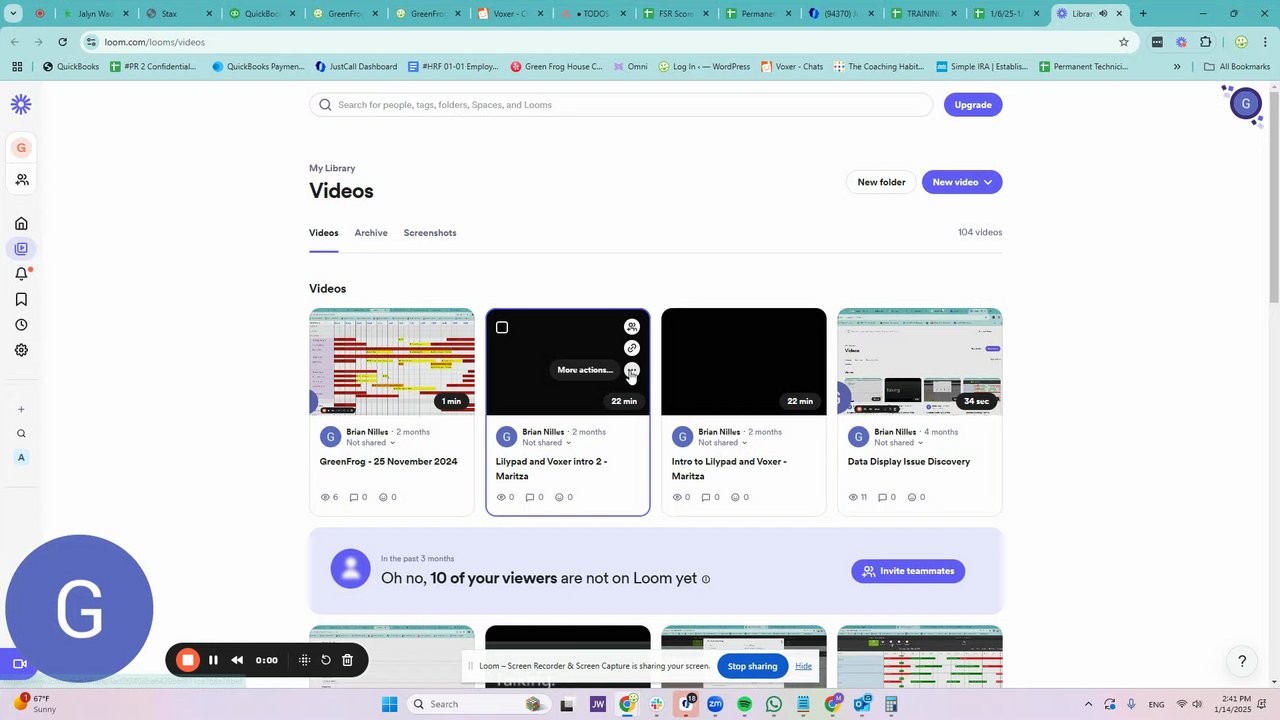Viewport: 1280px width, 720px height.
Task: Switch to the Screenshots tab
Action: point(430,233)
